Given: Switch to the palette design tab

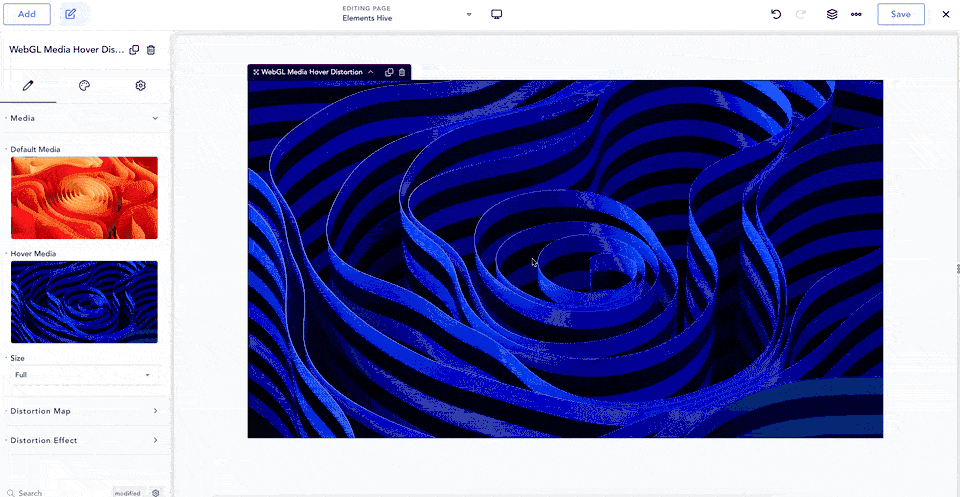Looking at the screenshot, I should 84,86.
